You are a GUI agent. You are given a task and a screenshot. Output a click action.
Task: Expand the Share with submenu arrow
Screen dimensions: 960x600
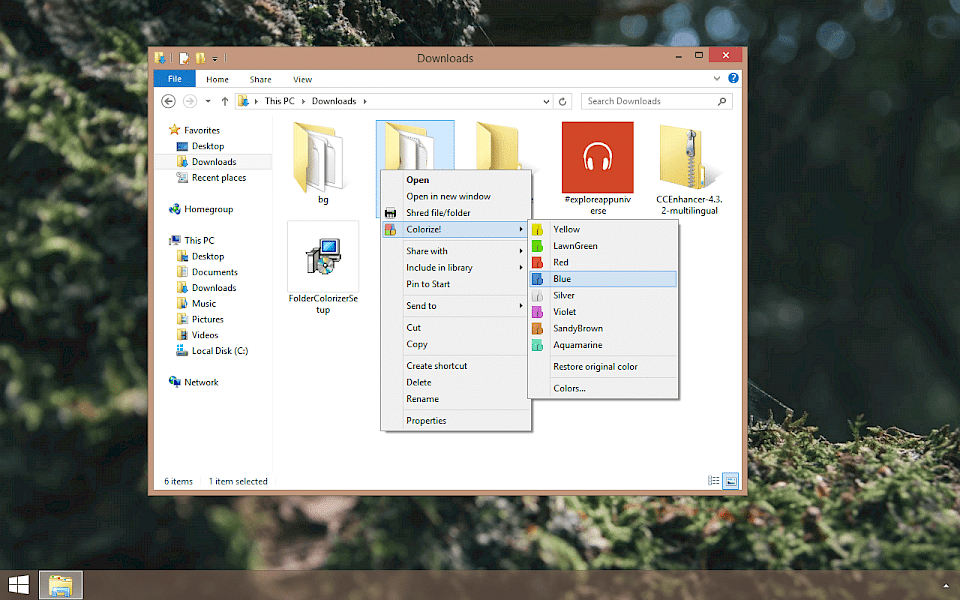[x=521, y=251]
